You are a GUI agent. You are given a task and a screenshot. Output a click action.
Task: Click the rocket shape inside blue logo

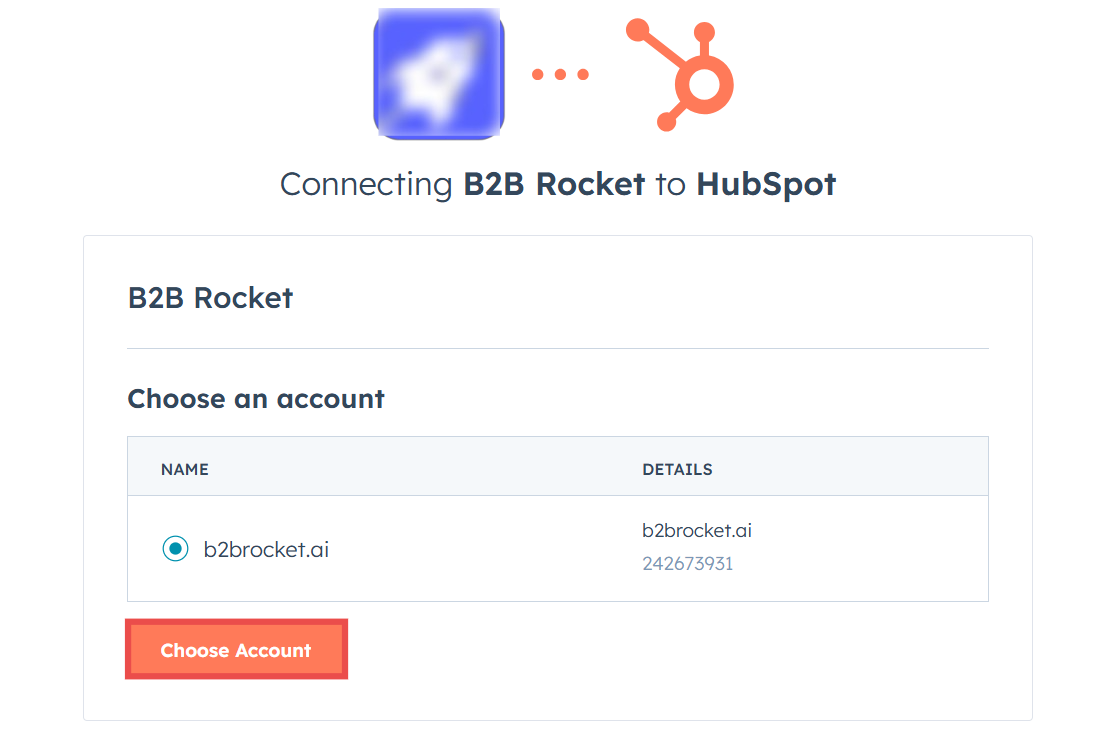tap(432, 76)
